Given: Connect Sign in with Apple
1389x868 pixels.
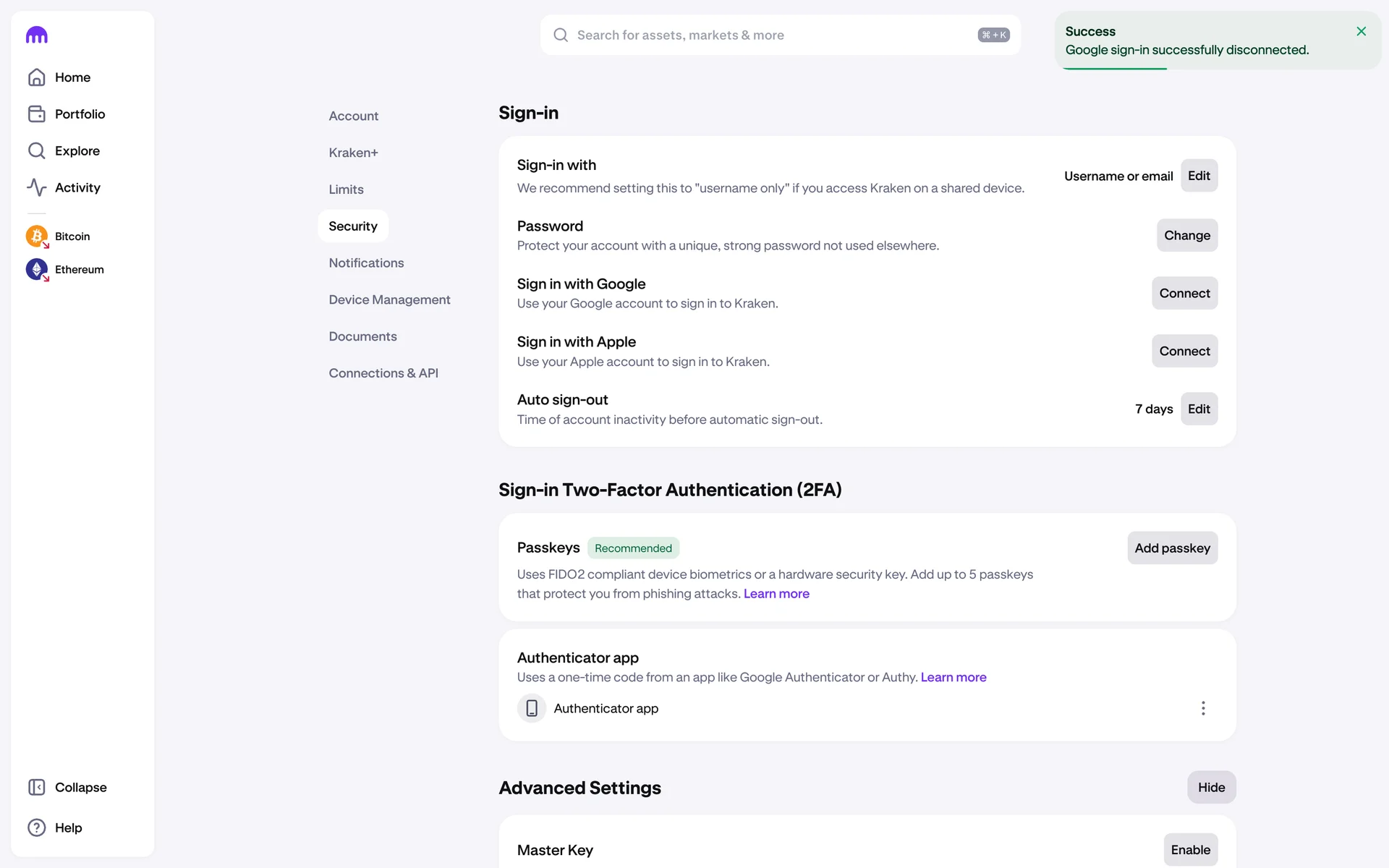Looking at the screenshot, I should point(1184,351).
